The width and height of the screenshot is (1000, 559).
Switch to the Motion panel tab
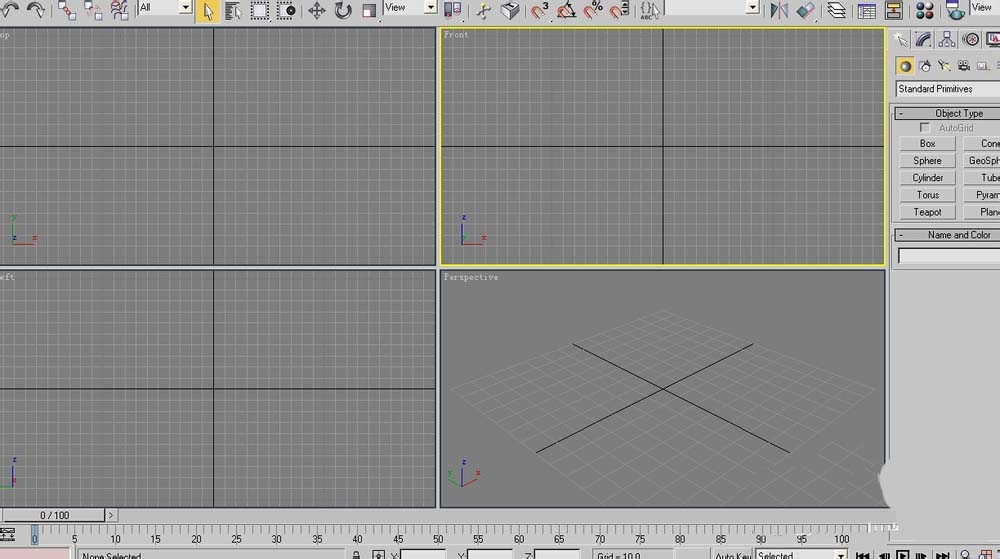[971, 40]
